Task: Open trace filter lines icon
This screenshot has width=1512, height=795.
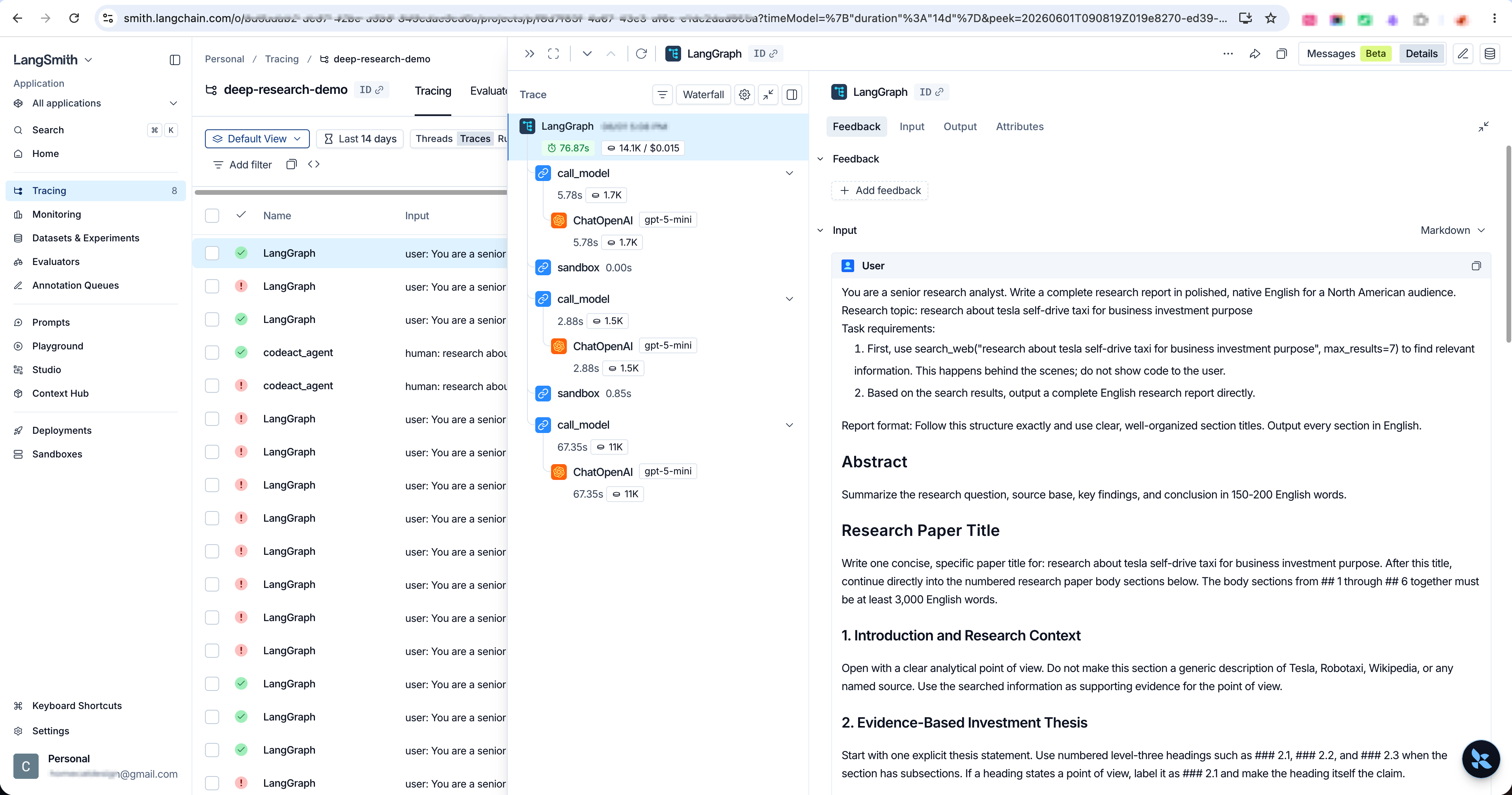Action: [x=662, y=95]
